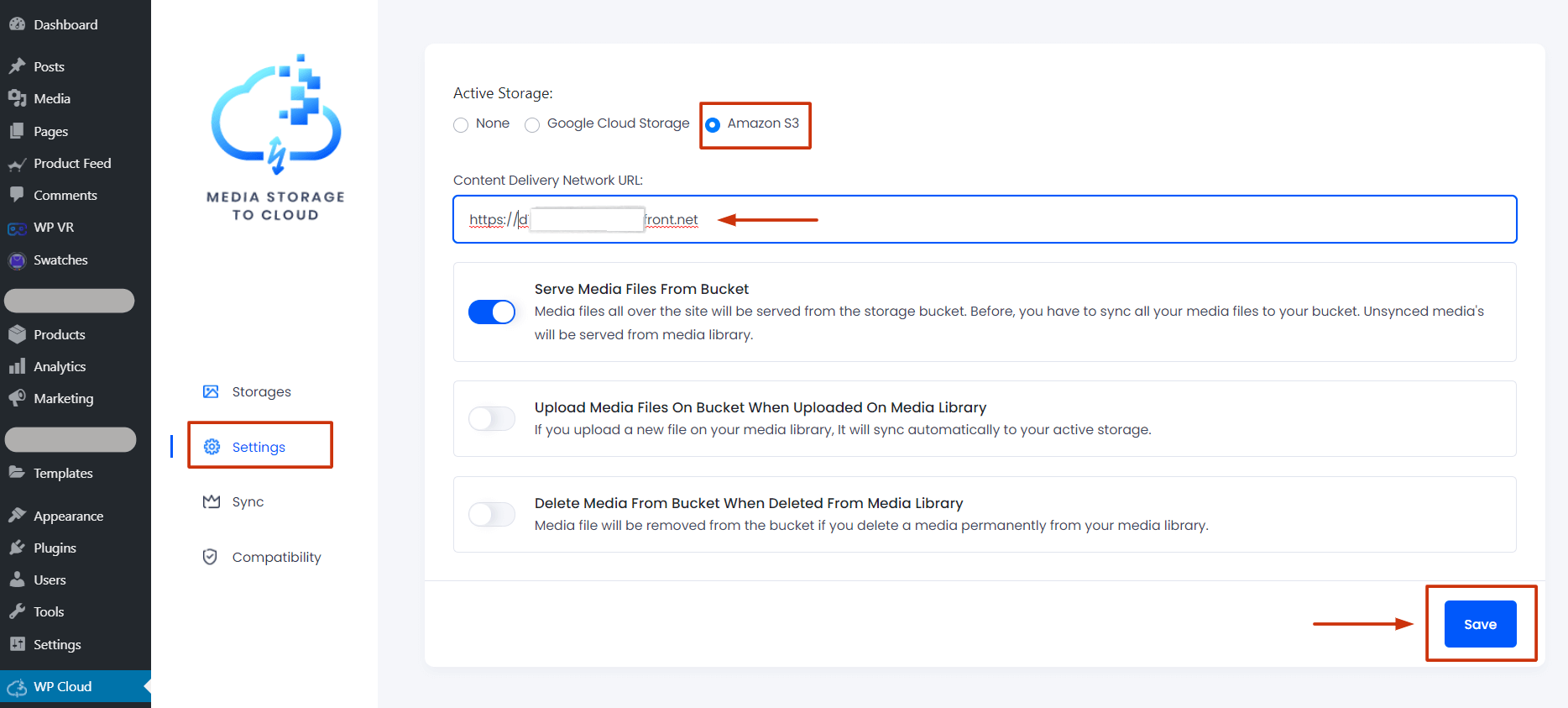Click the Posts pin icon
The width and height of the screenshot is (1568, 708).
(17, 66)
